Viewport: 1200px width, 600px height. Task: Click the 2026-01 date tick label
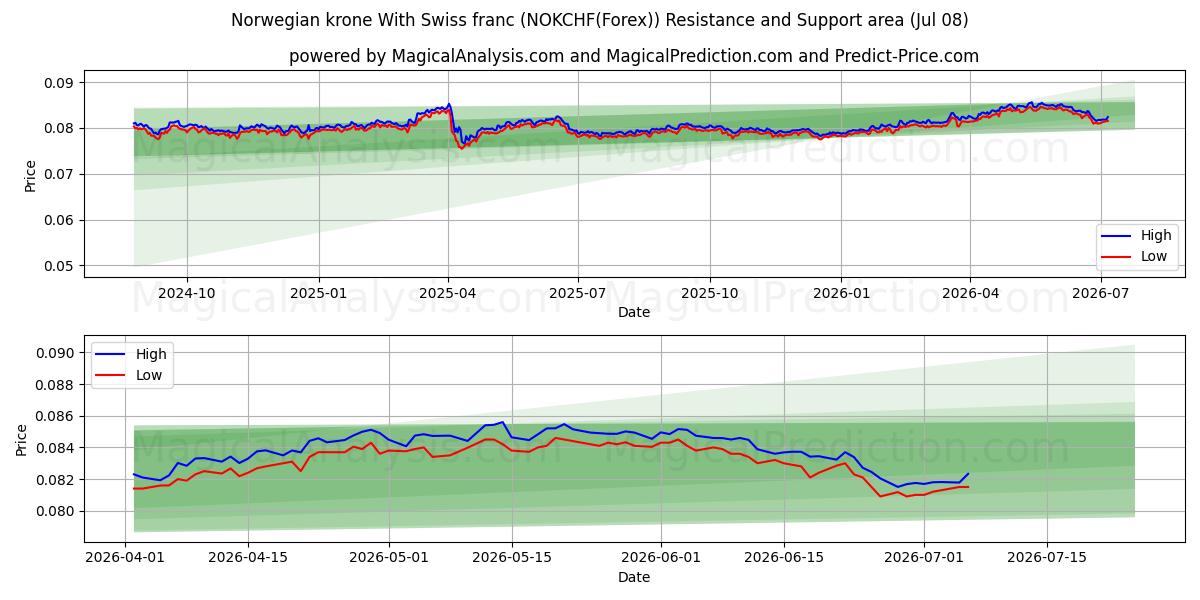(x=841, y=293)
